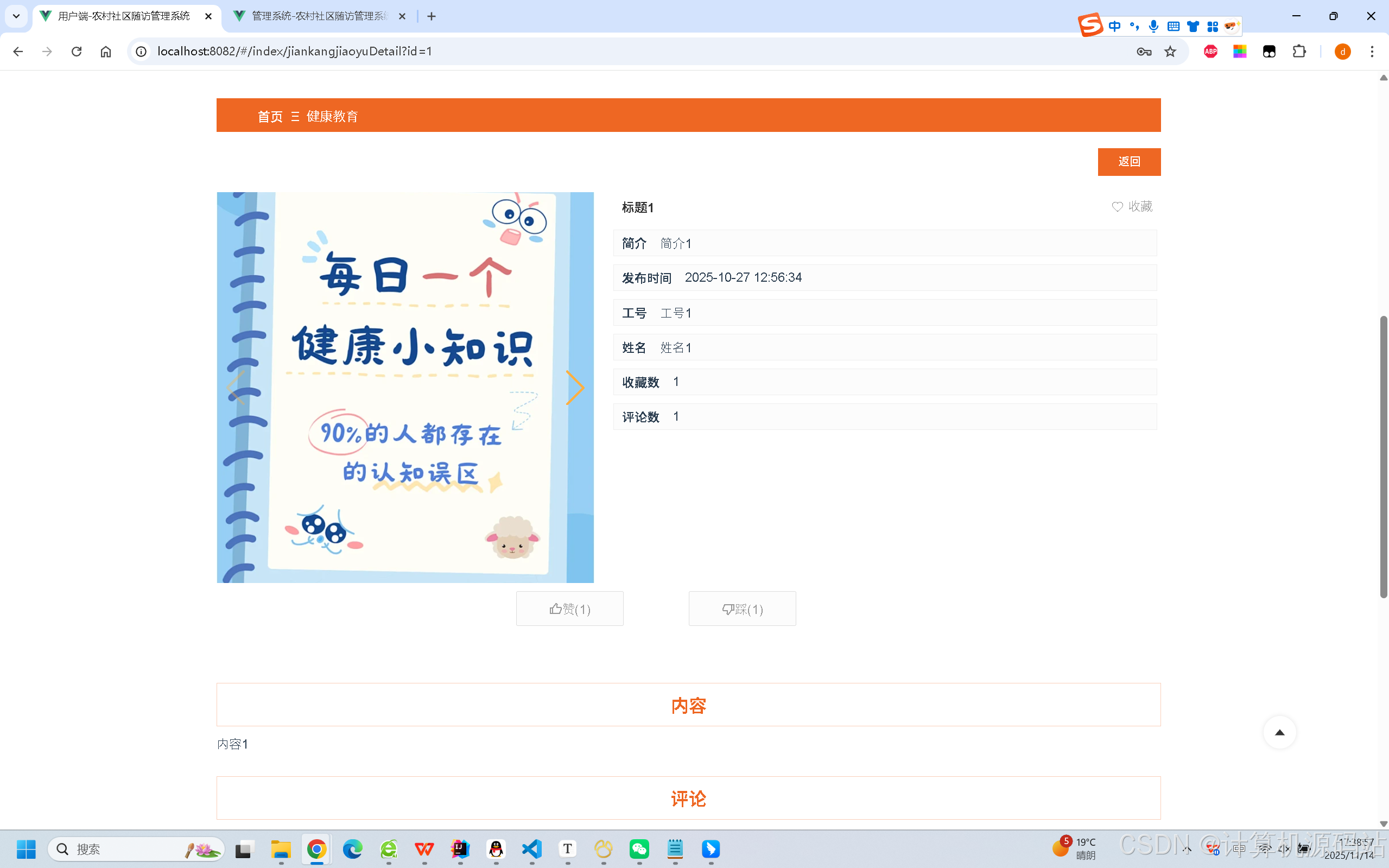Toggle Sogou punctuation mode icon

click(1134, 27)
